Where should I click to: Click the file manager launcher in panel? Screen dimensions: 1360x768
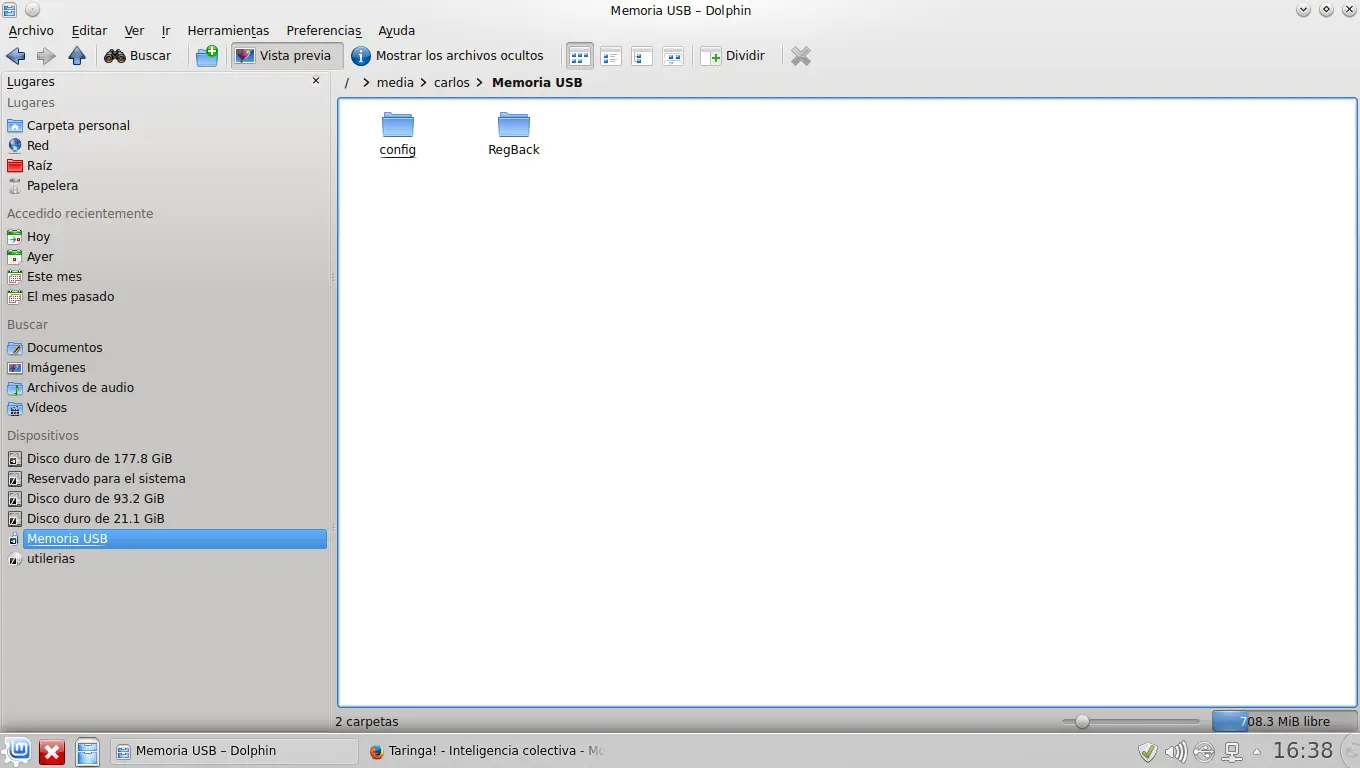point(87,751)
